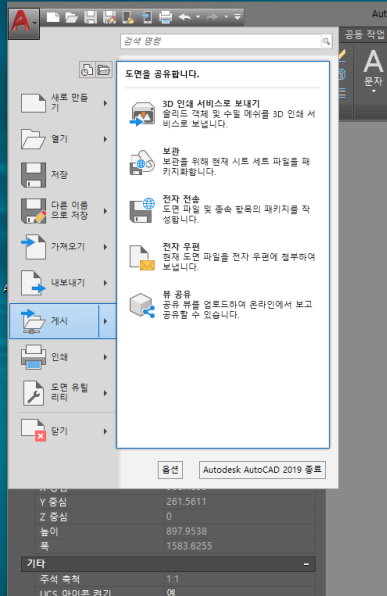Choose 전자 전송 eTransmit option

[223, 209]
